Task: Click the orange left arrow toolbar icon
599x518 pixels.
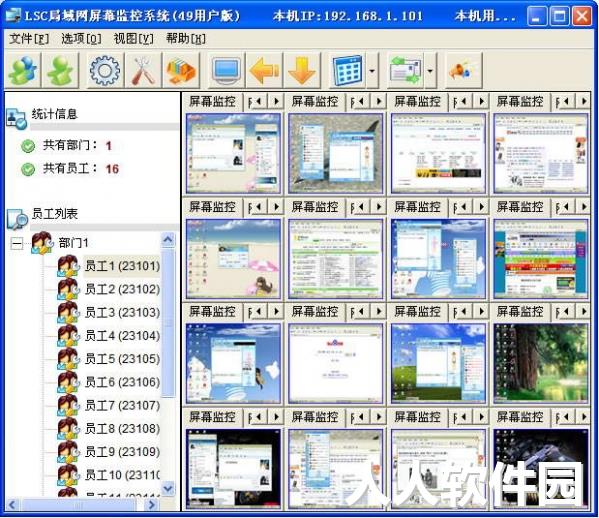Action: (264, 70)
